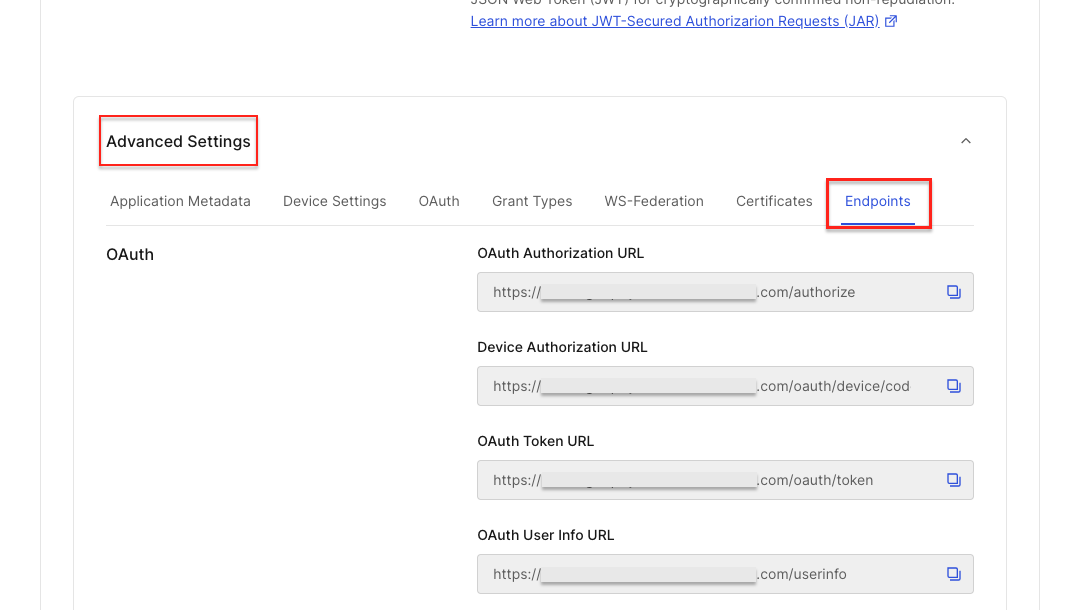
Task: Go to the Grant Types tab
Action: 532,201
